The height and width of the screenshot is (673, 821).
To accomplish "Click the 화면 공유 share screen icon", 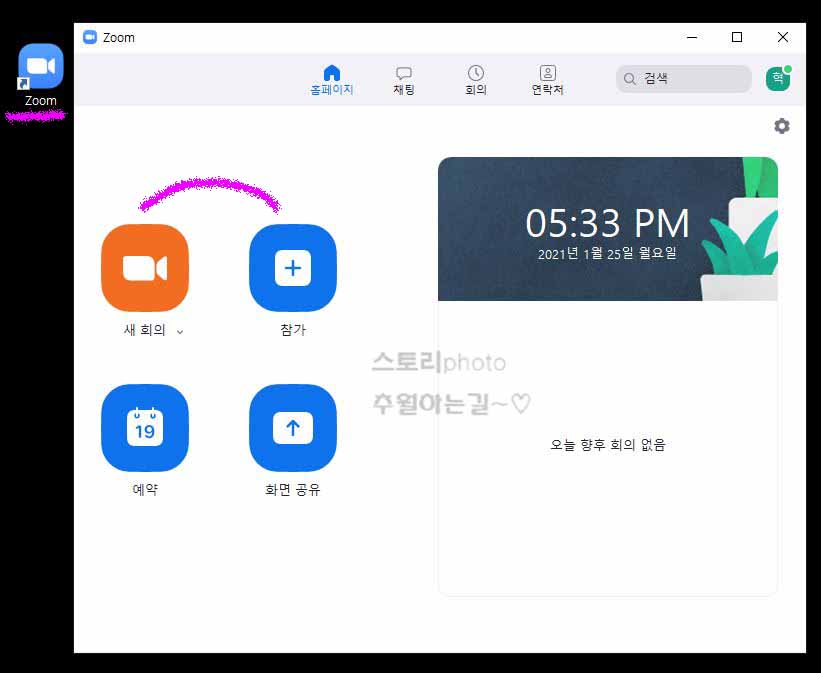I will point(293,428).
